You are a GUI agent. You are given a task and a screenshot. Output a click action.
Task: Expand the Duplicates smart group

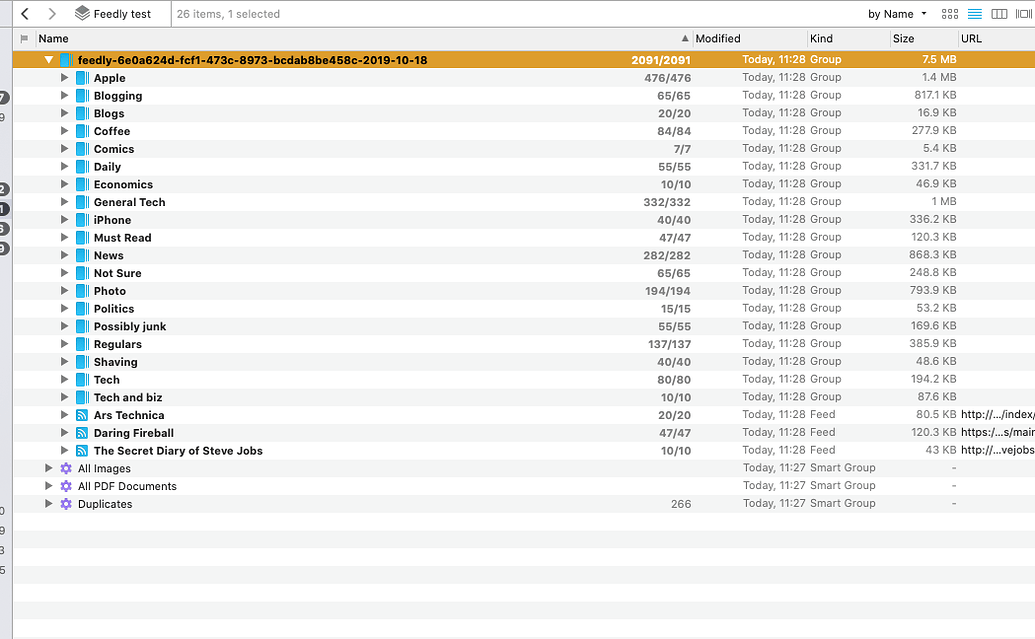click(x=48, y=504)
